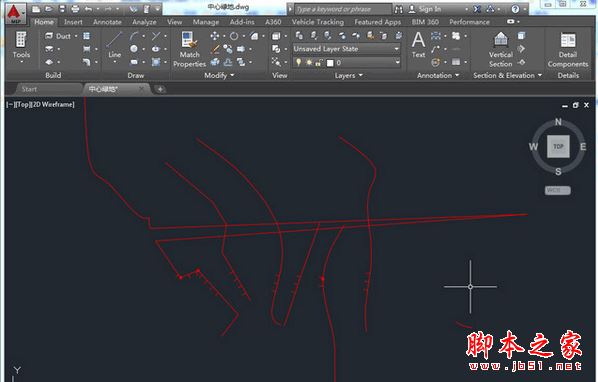Open the Add-ins ribbon tab
Screen dimensions: 598x382
click(242, 22)
